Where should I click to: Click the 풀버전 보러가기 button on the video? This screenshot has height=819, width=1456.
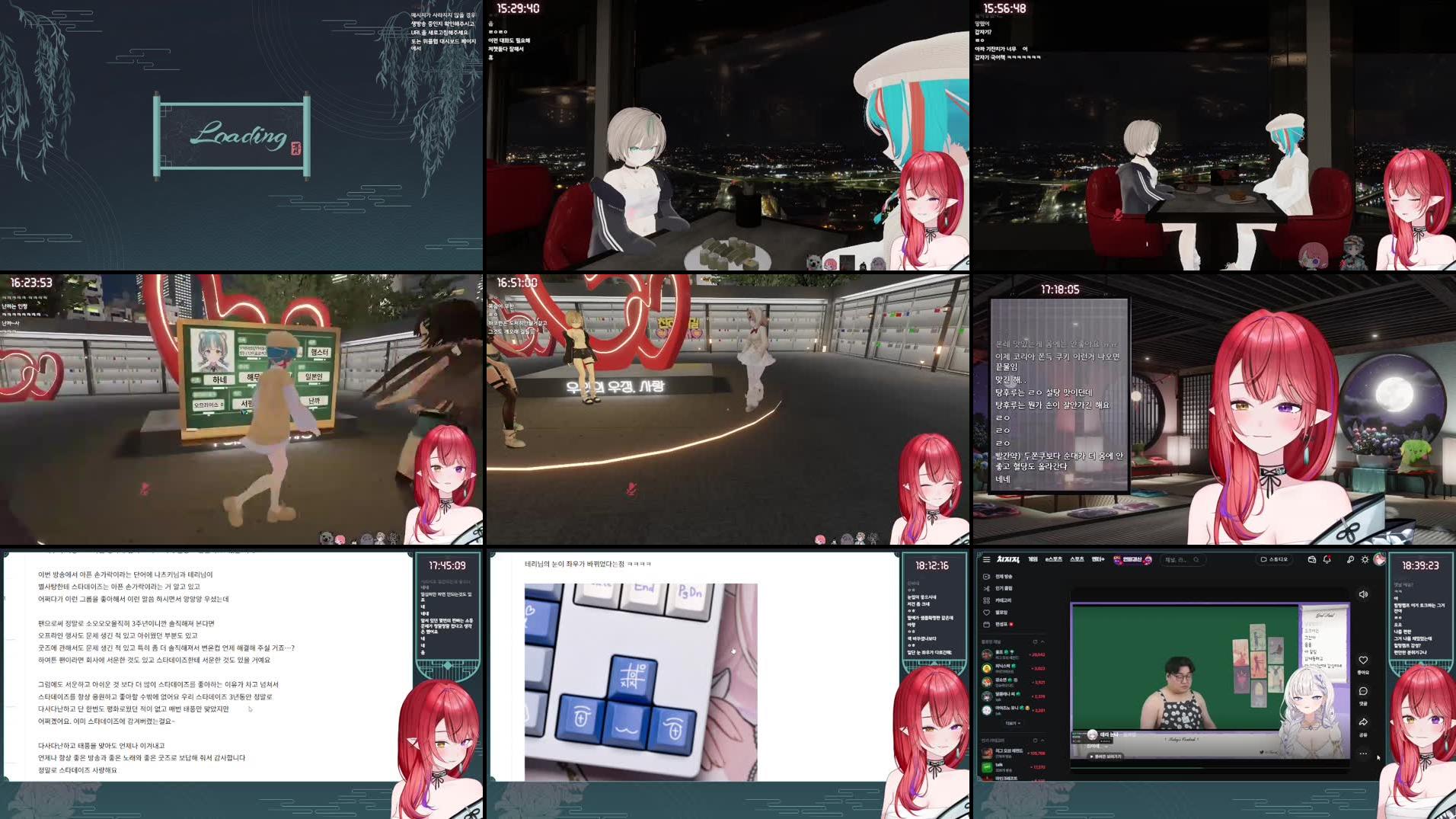point(1106,757)
